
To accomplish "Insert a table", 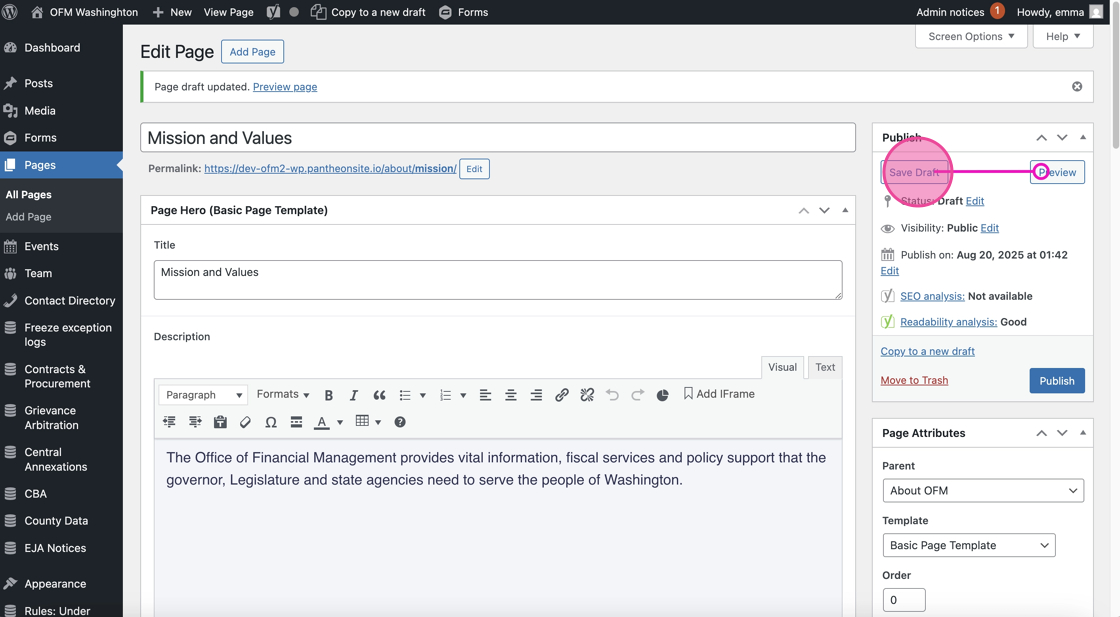I will click(x=362, y=421).
